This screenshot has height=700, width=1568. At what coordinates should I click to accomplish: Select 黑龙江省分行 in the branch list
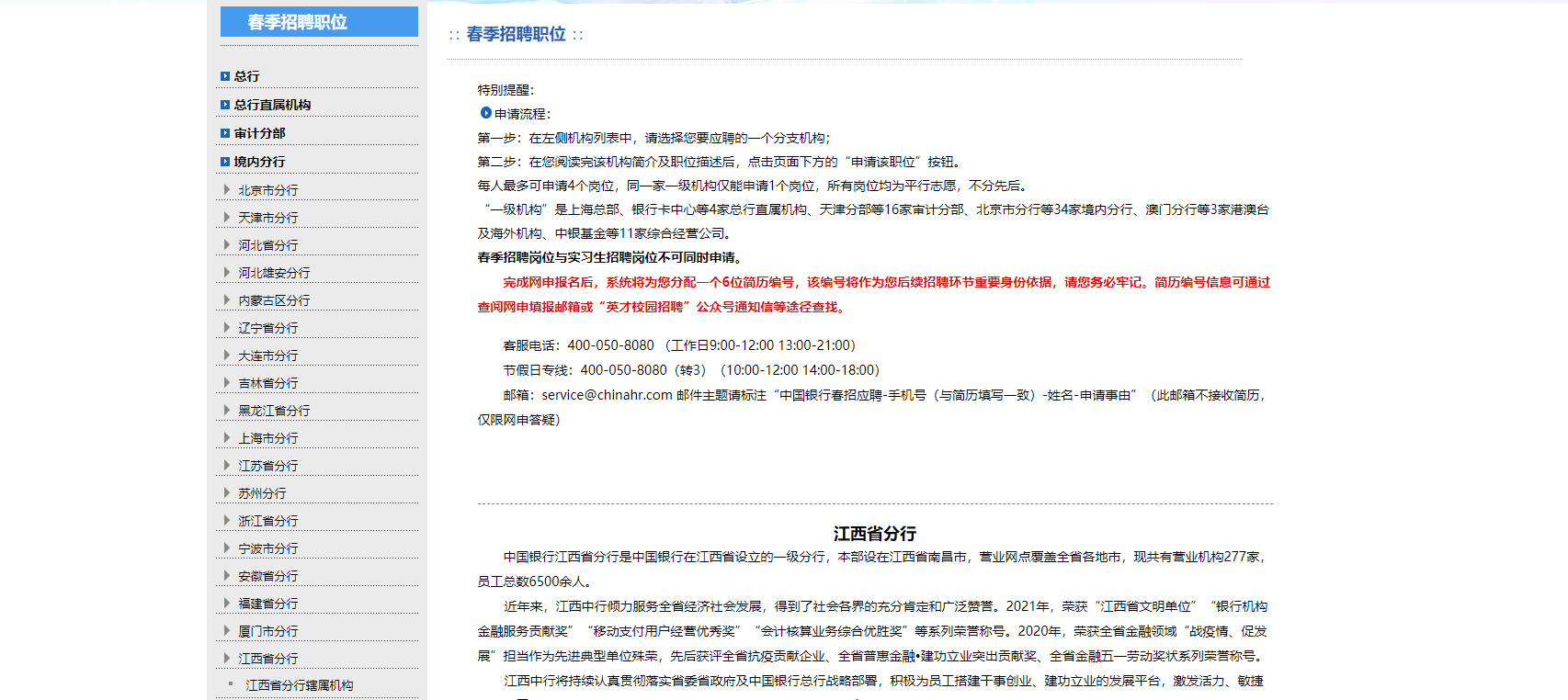tap(274, 411)
